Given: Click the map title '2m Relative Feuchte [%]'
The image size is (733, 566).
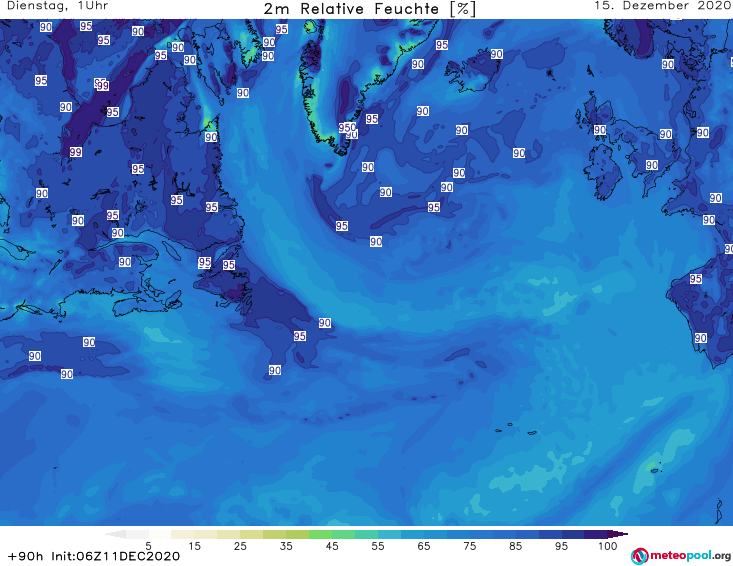Looking at the screenshot, I should [370, 9].
